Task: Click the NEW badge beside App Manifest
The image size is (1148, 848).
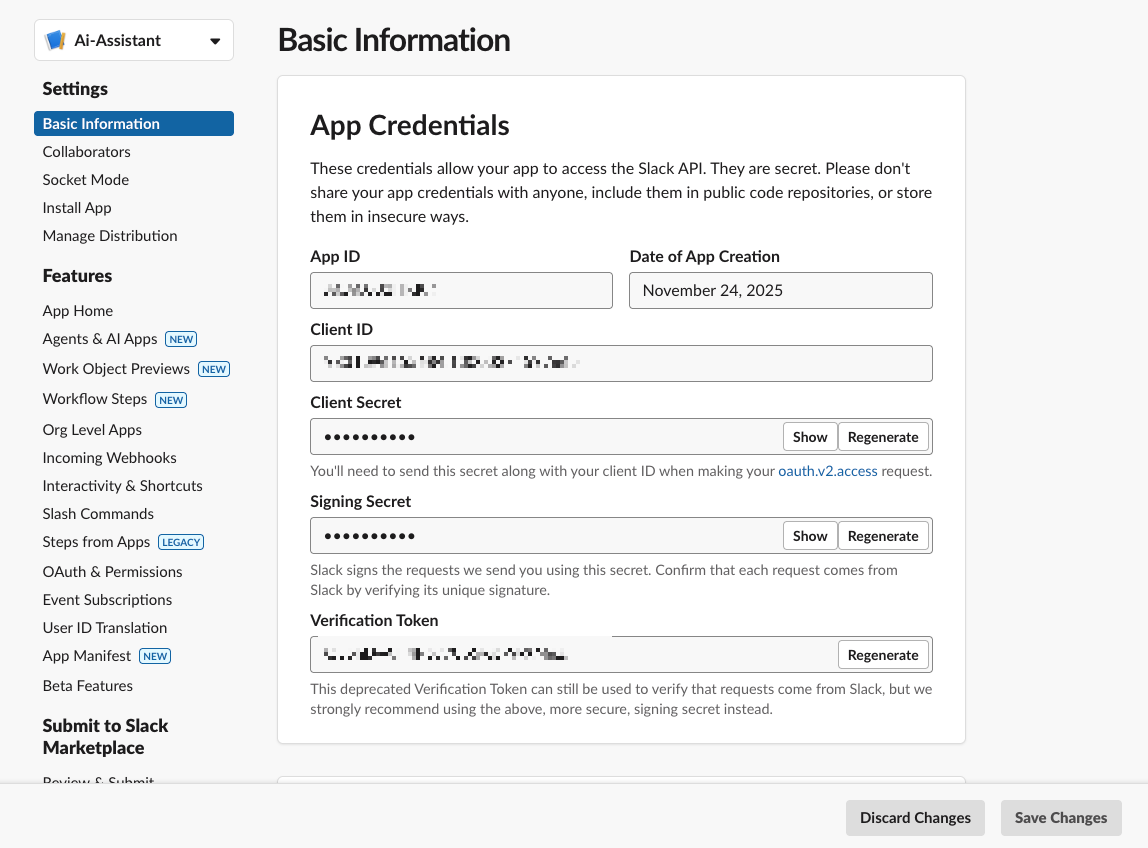Action: [x=155, y=656]
